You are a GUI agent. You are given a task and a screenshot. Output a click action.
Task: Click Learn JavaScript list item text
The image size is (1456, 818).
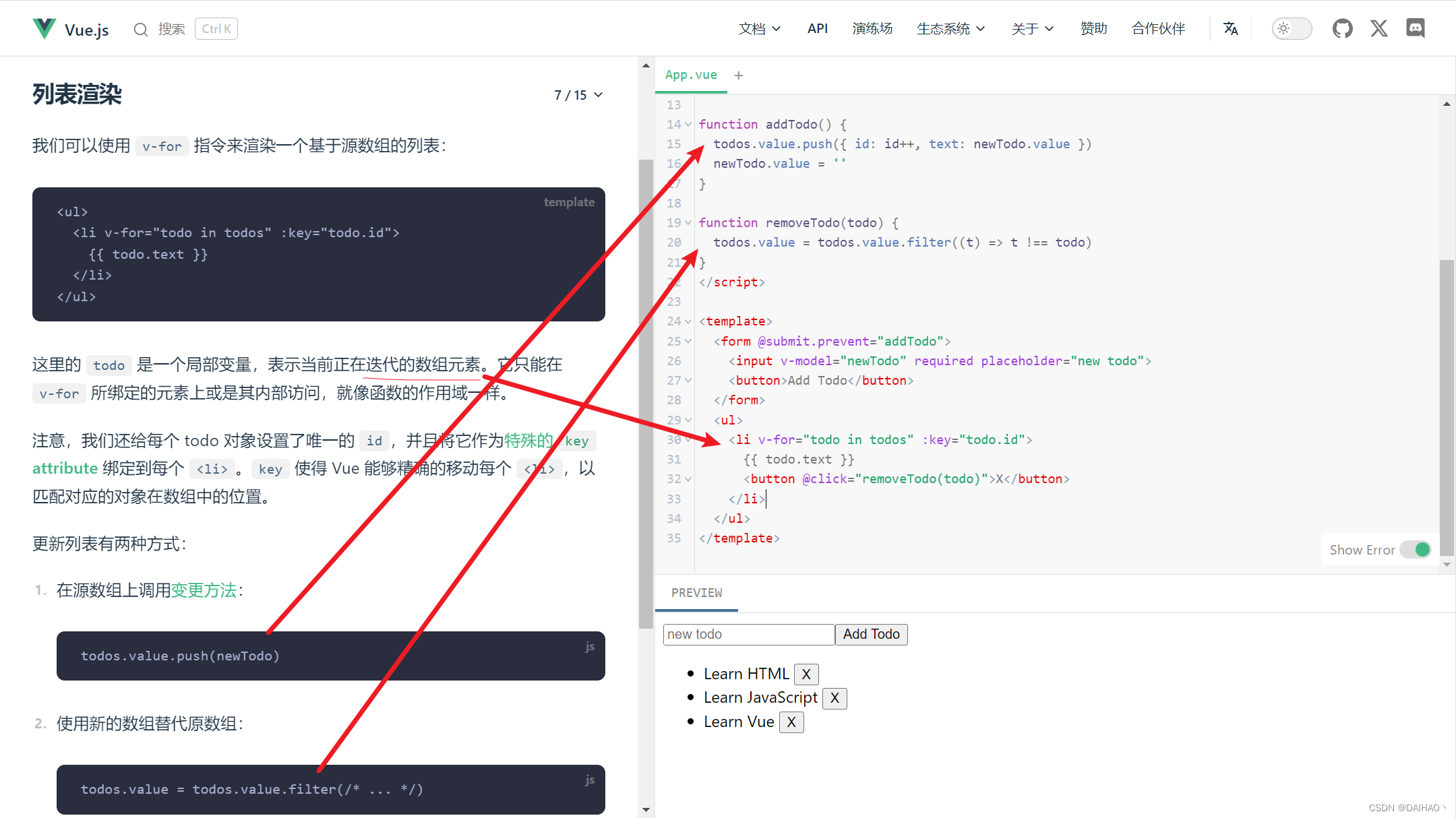point(760,698)
